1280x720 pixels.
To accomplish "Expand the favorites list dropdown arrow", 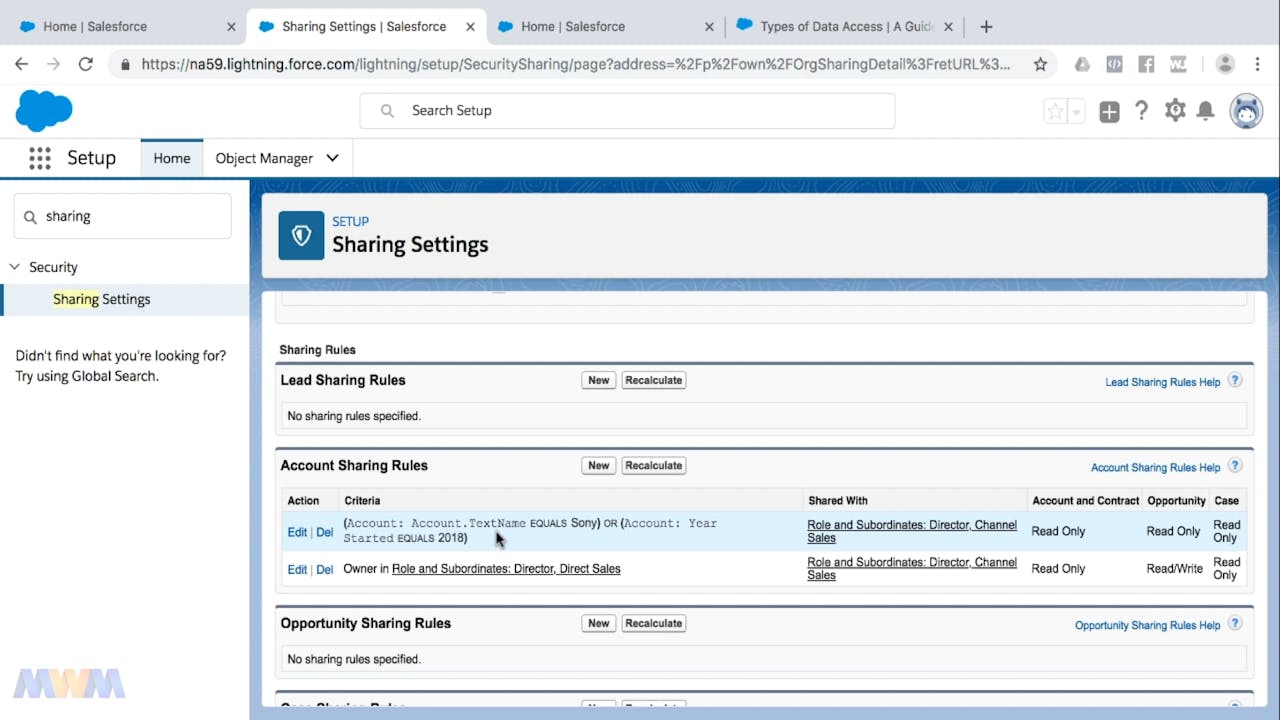I will [x=1077, y=112].
